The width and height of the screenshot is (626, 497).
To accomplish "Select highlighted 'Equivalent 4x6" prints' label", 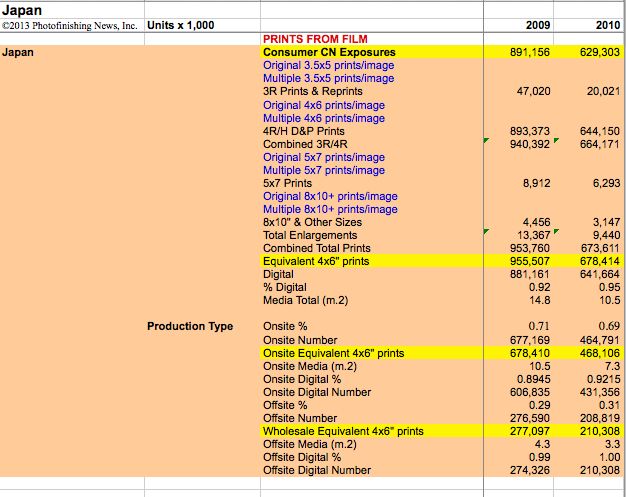I will [316, 261].
